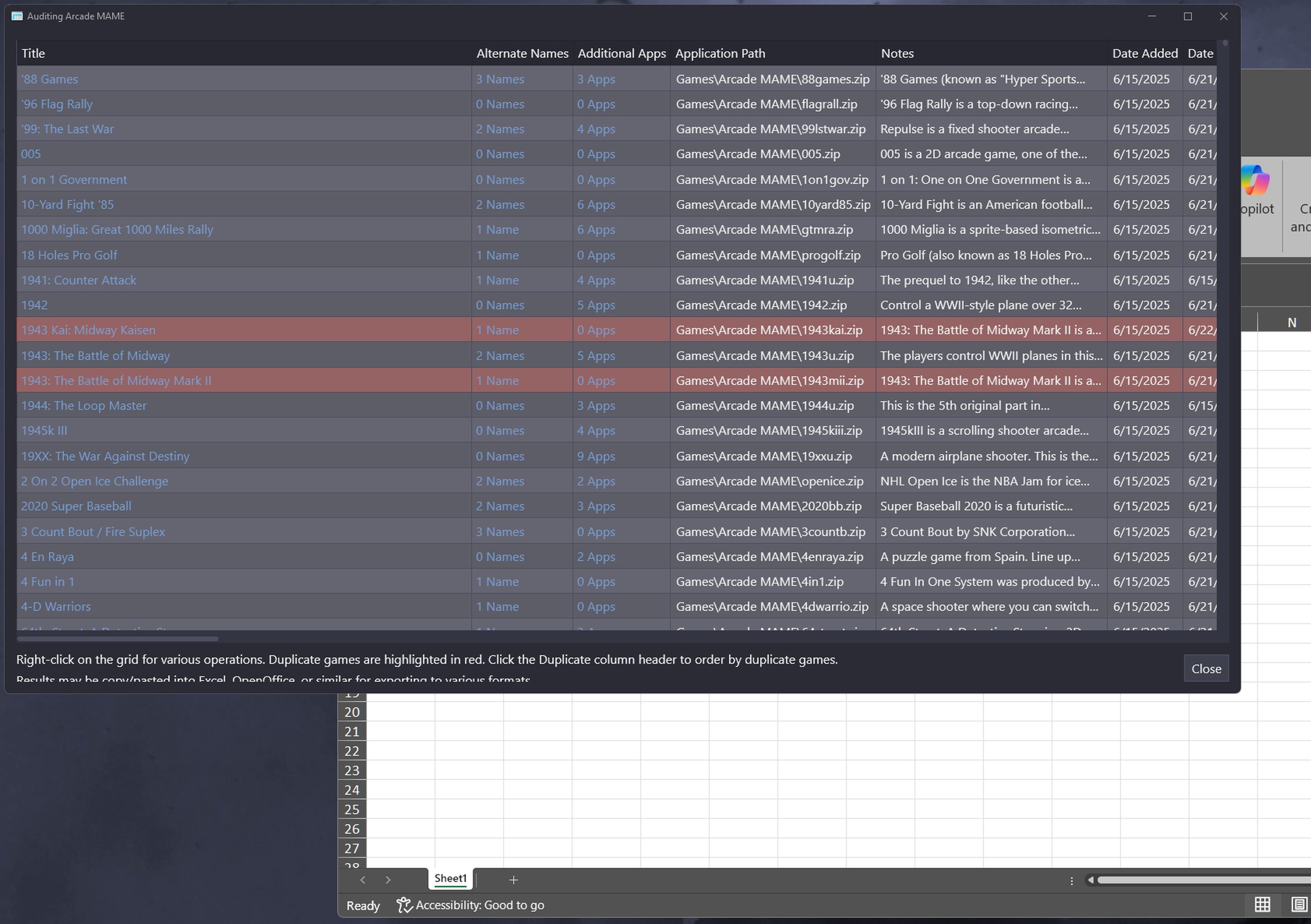Open 2 On 2 Open Ice Challenge title
The width and height of the screenshot is (1311, 924).
pos(95,481)
